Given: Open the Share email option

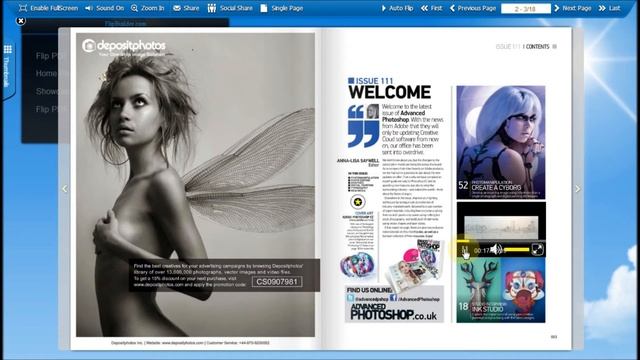Looking at the screenshot, I should 186,8.
